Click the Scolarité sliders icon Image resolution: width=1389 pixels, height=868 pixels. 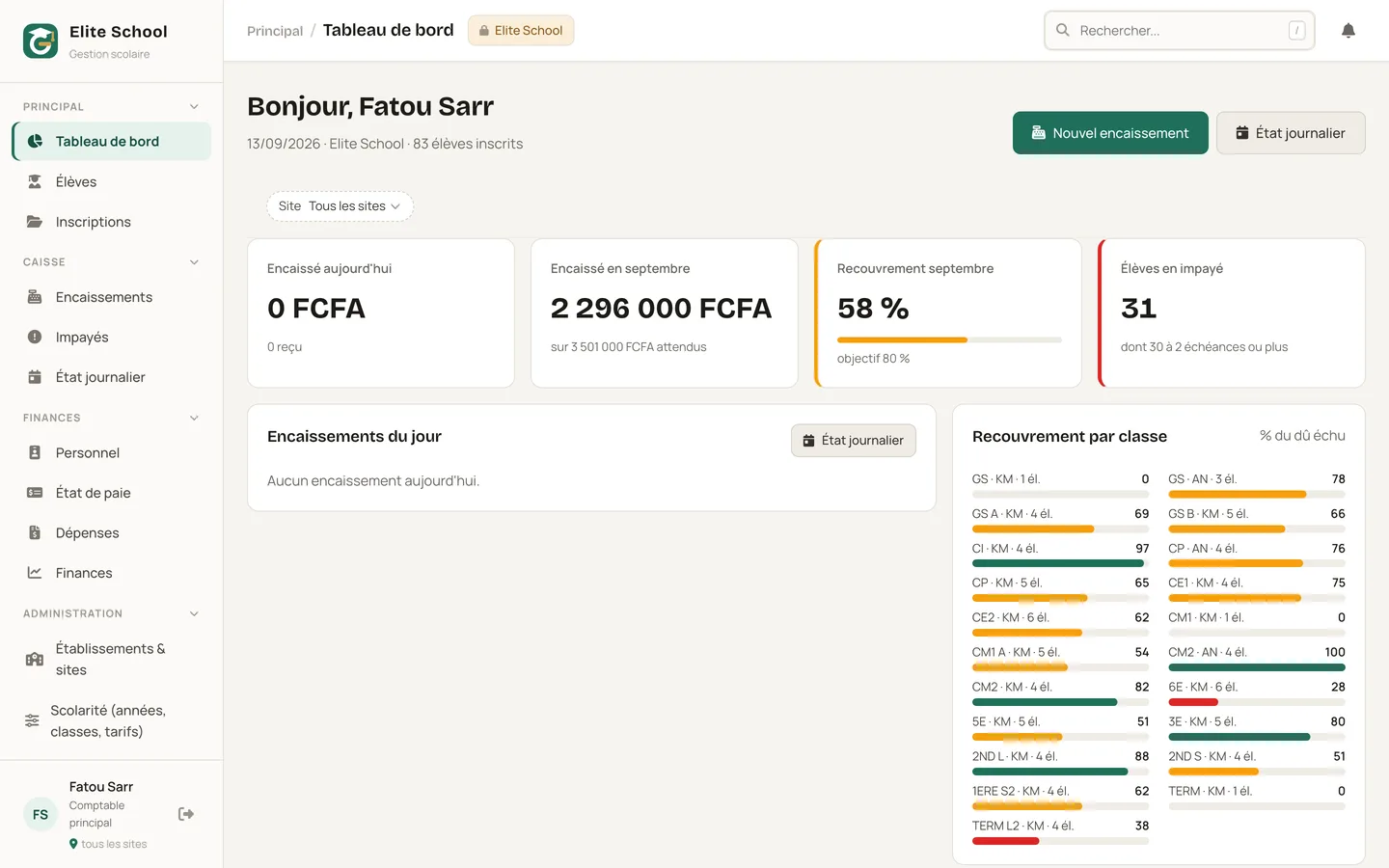[32, 720]
